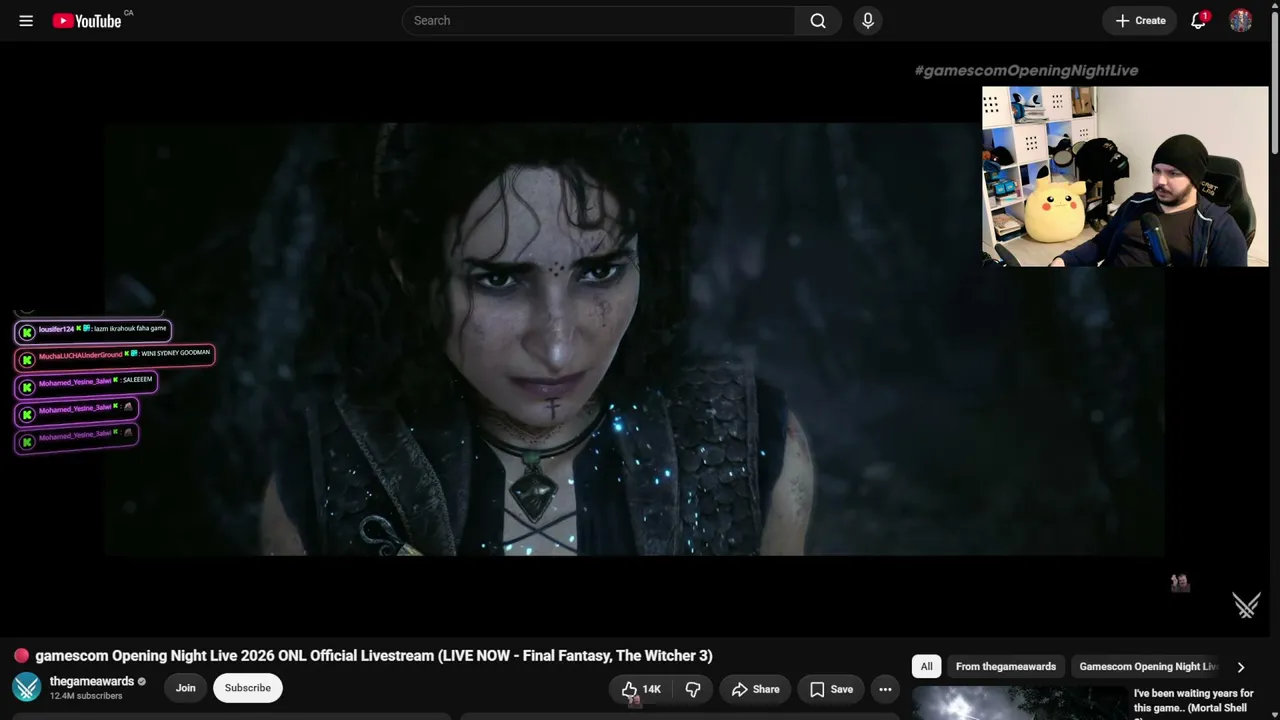1280x720 pixels.
Task: Click the #gamescomOpeningNightLive hashtag overlay
Action: tap(1026, 70)
